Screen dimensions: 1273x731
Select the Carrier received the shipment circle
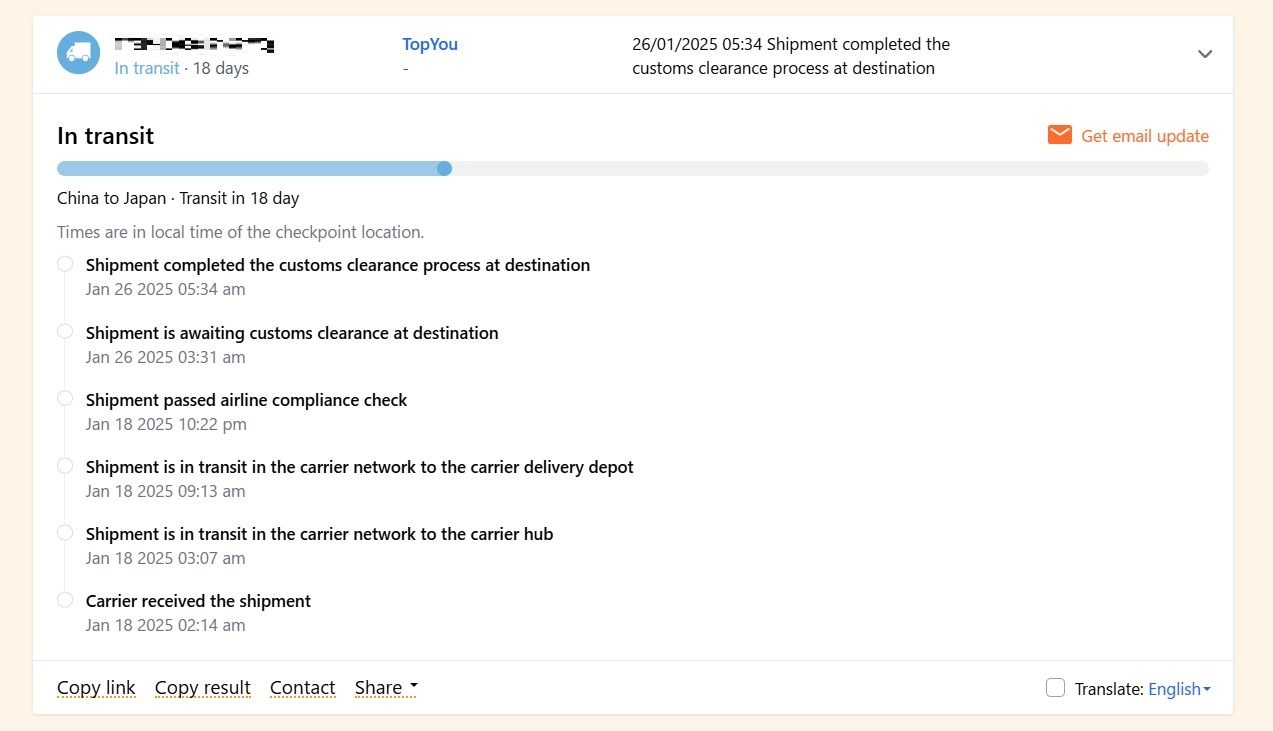(65, 600)
